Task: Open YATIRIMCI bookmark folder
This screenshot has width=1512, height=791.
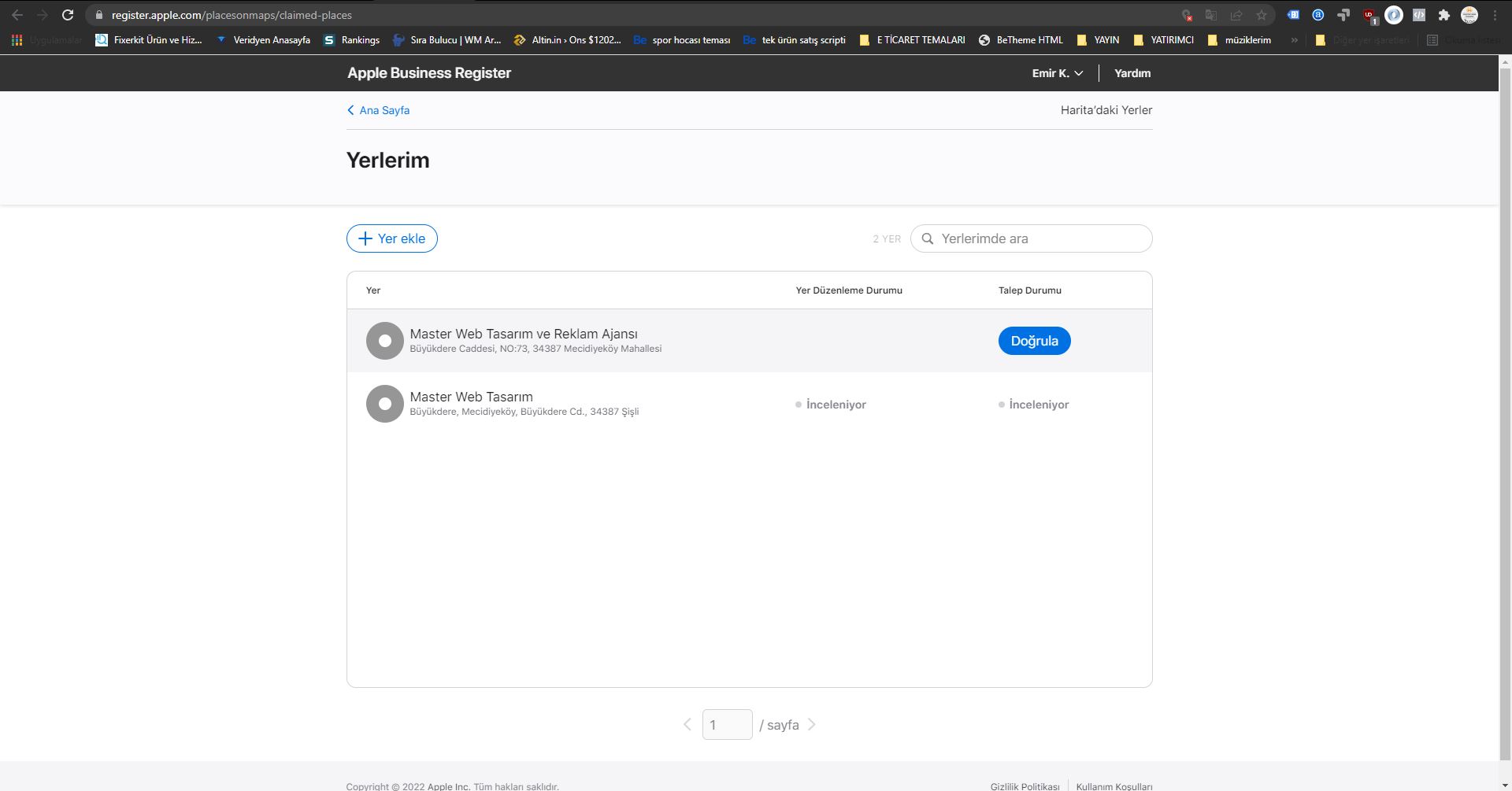Action: coord(1163,39)
